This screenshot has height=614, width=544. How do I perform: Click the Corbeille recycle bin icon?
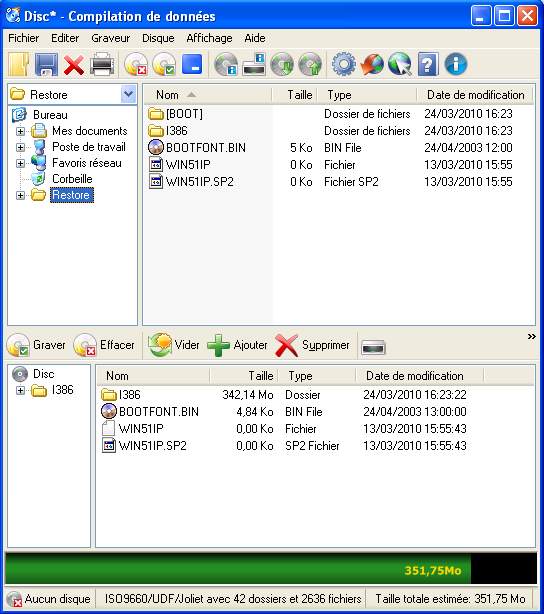(x=38, y=179)
